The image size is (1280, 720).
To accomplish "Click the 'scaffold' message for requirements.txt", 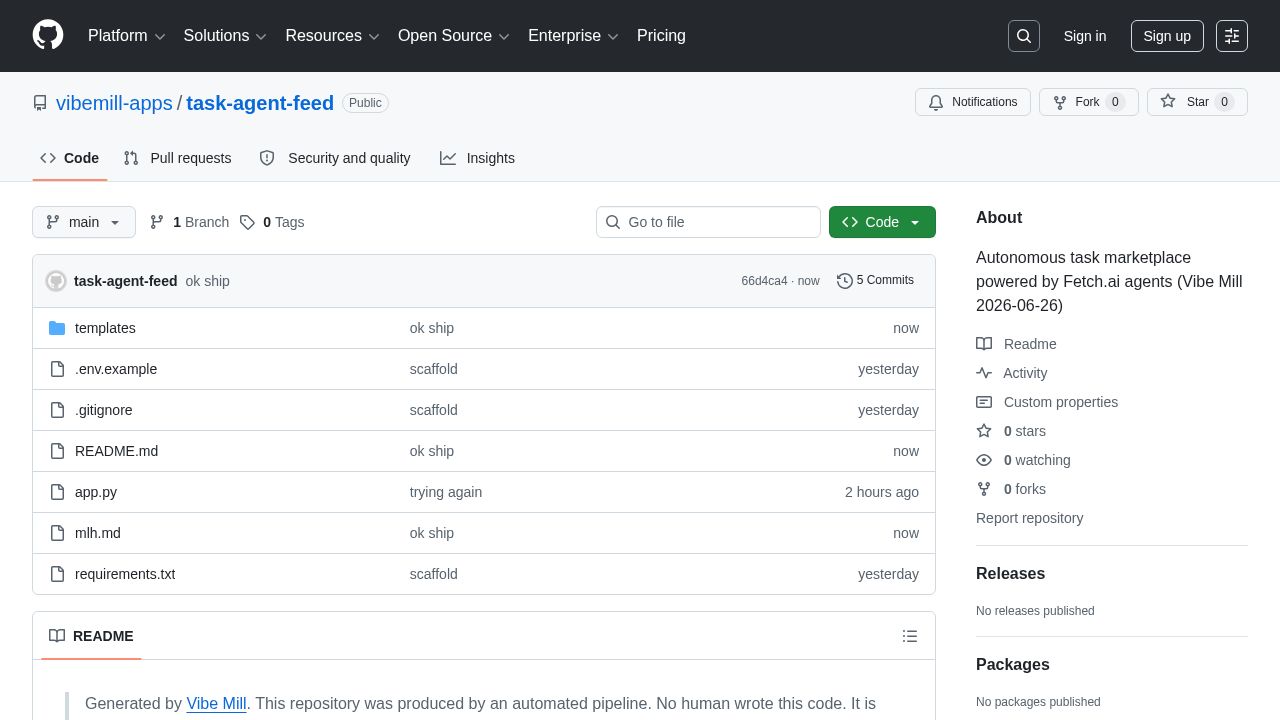I will [x=434, y=574].
